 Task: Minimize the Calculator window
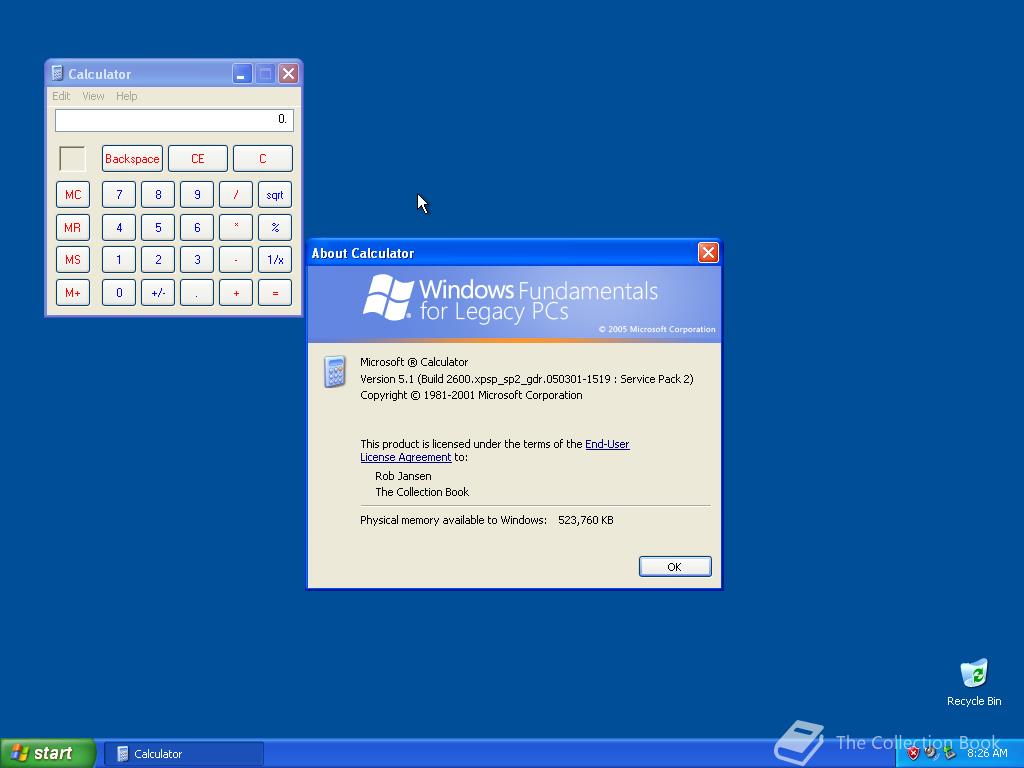(242, 74)
